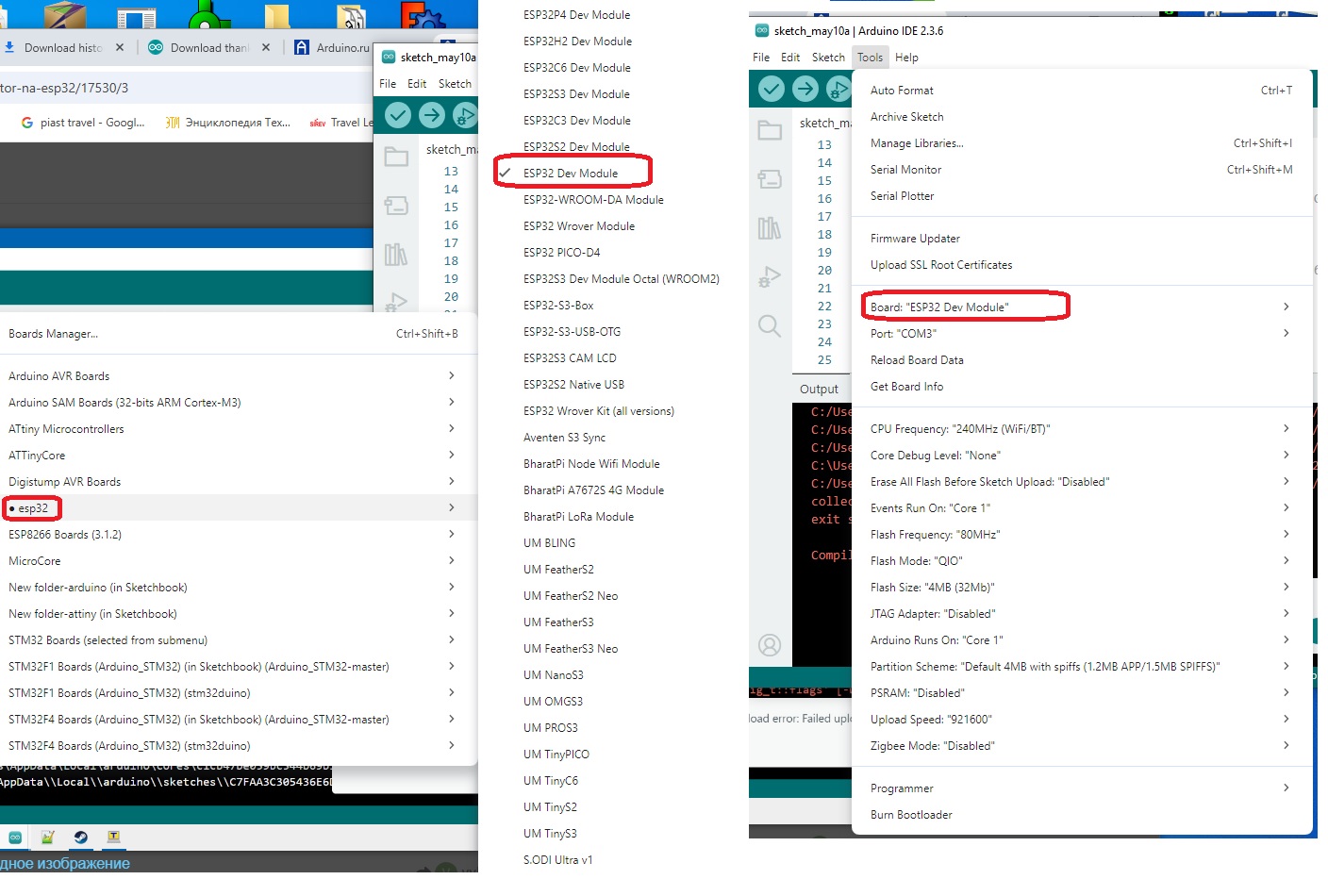Image resolution: width=1328 pixels, height=896 pixels.
Task: Click Verify checkmark in window beside the browser
Action: (398, 115)
